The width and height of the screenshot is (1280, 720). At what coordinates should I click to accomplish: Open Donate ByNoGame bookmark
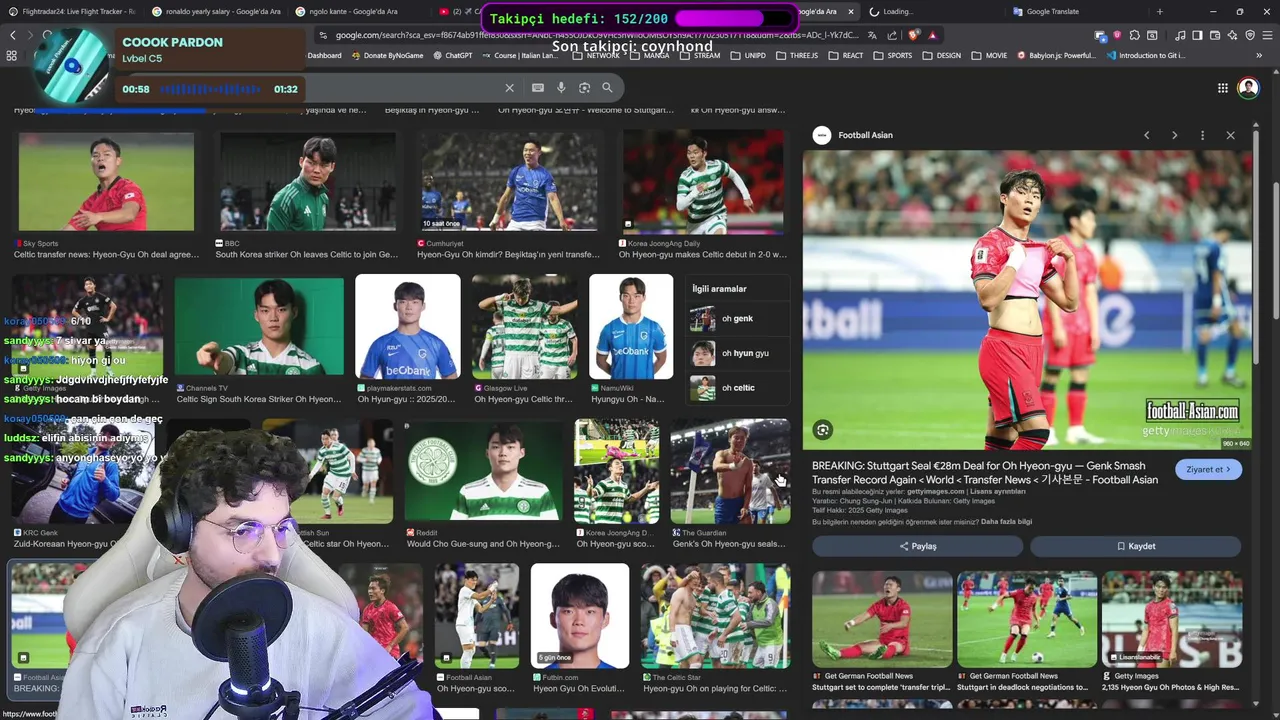tap(387, 56)
